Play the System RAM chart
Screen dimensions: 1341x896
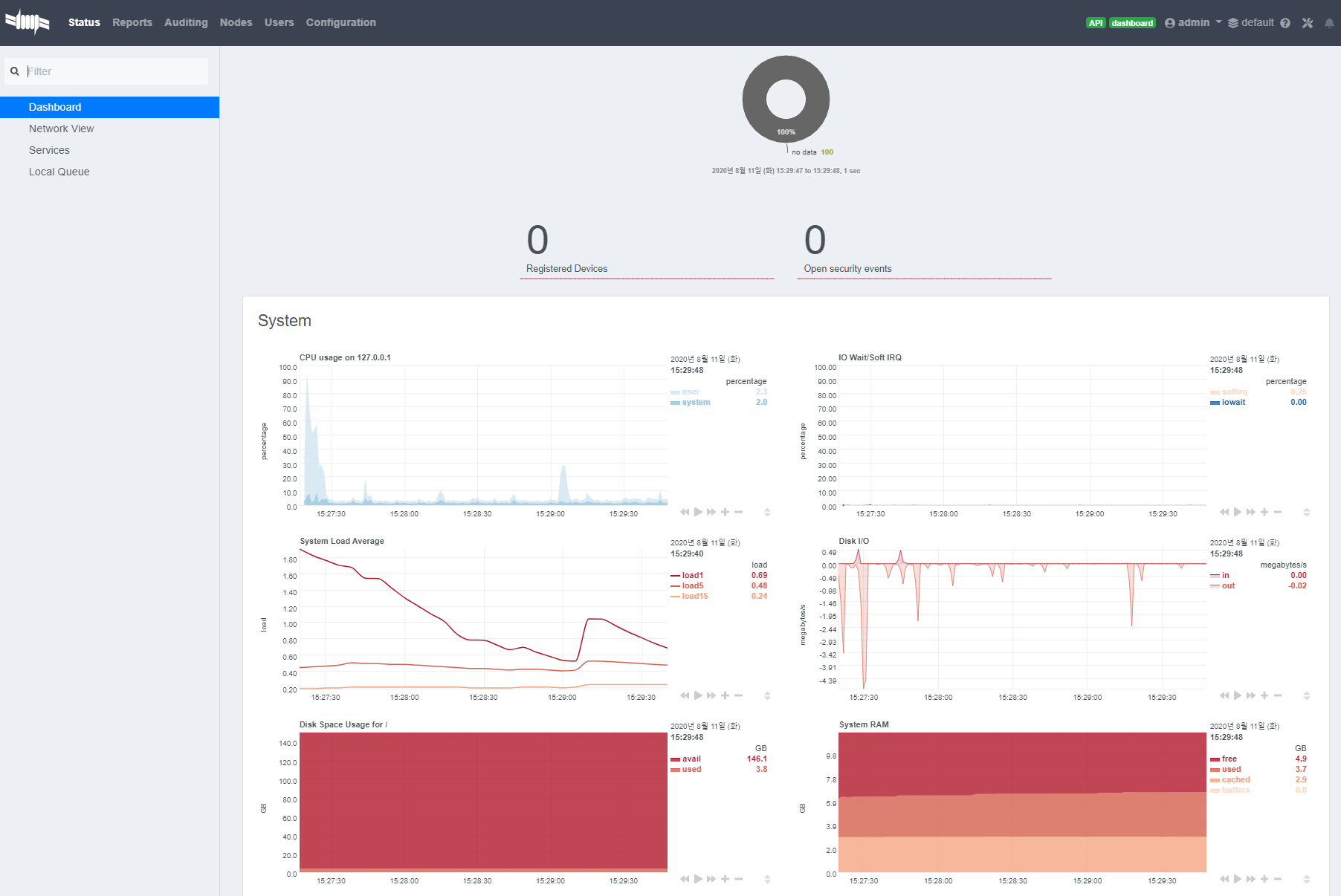(x=1238, y=879)
